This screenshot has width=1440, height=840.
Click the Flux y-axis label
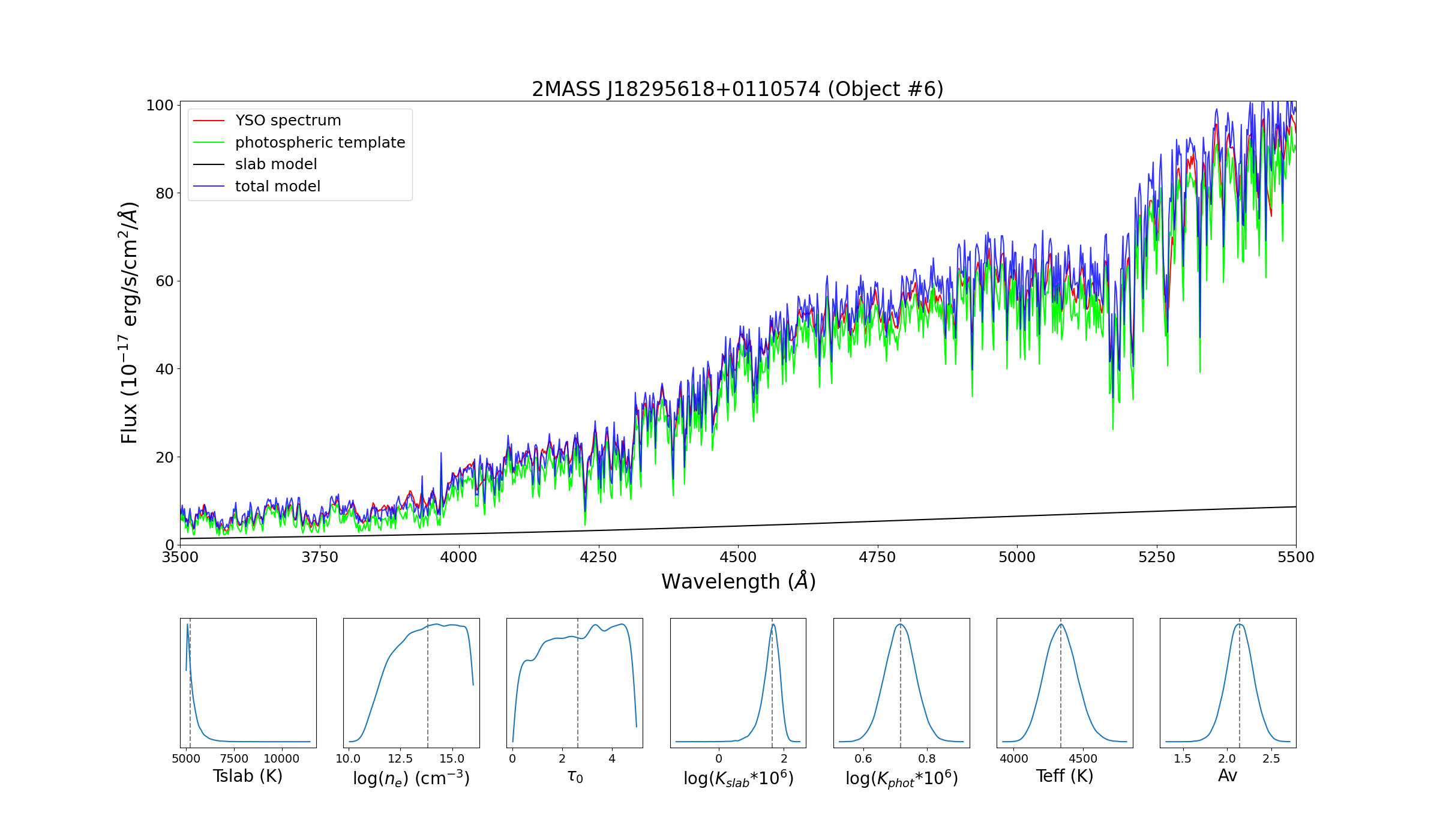[x=129, y=323]
